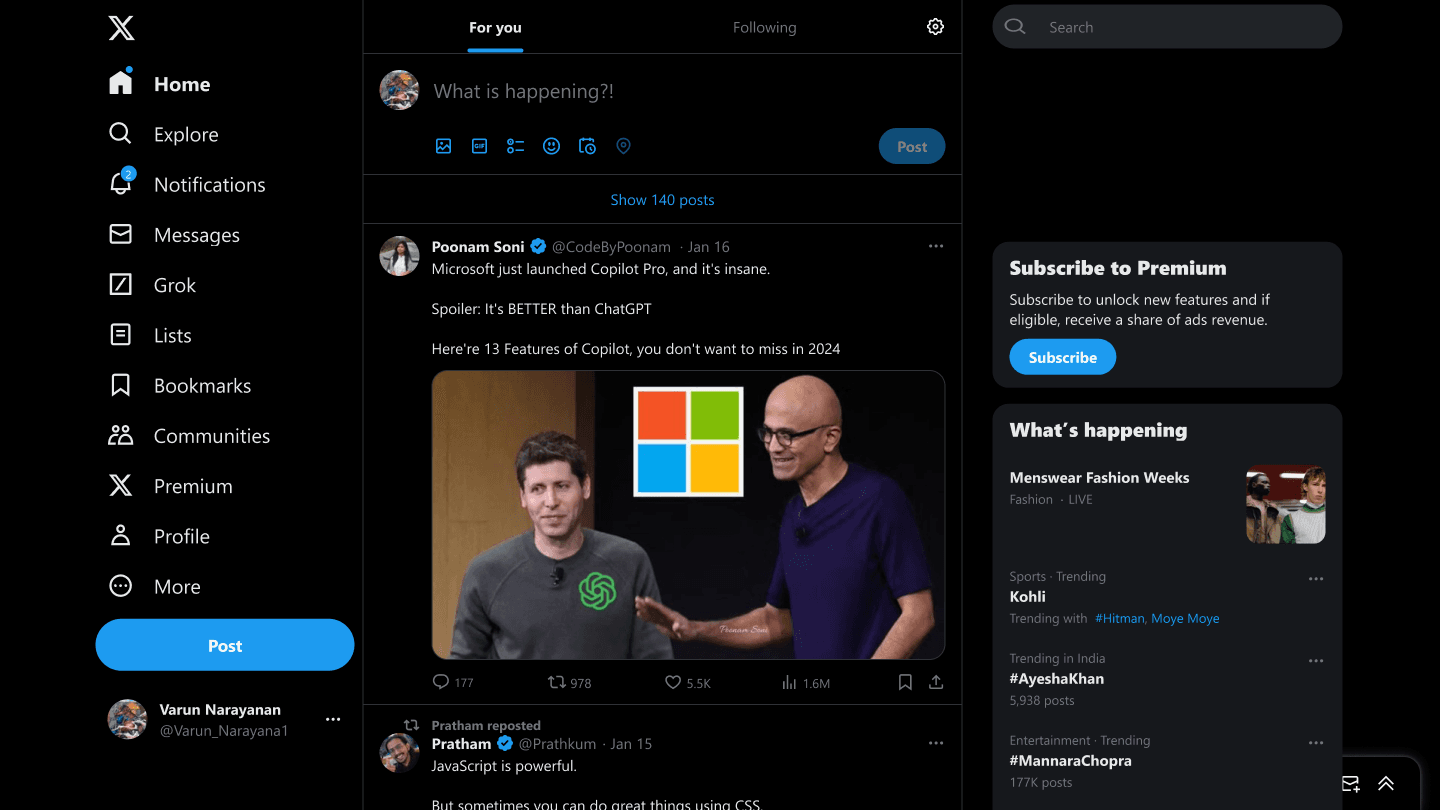Repost Poonam Soni's Copilot post
The height and width of the screenshot is (810, 1440).
coord(557,682)
